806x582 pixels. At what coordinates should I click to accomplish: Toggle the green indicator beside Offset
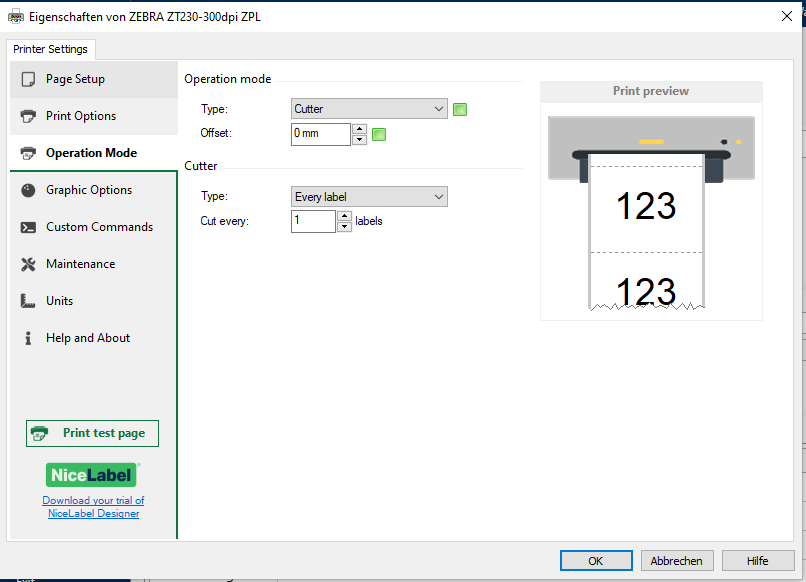pyautogui.click(x=379, y=134)
